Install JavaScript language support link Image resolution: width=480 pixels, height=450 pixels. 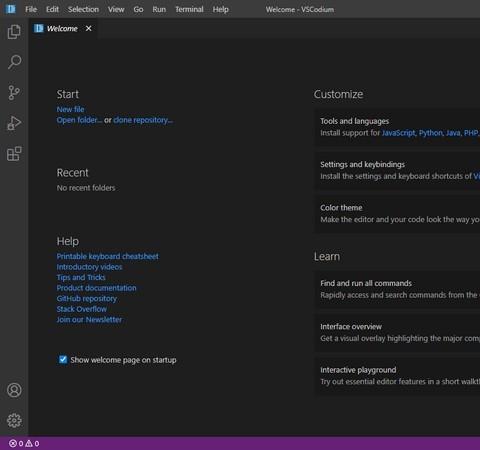pos(399,133)
